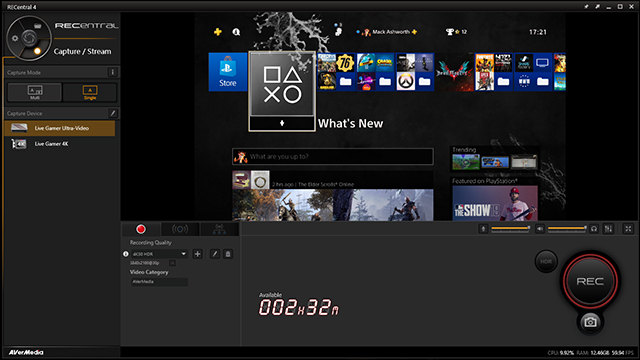This screenshot has width=640, height=360.
Task: Click the trophy level icon
Action: [x=450, y=32]
